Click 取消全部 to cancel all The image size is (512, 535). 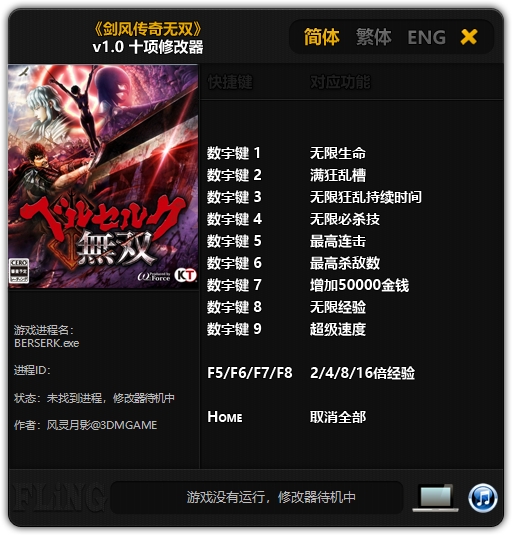[338, 417]
